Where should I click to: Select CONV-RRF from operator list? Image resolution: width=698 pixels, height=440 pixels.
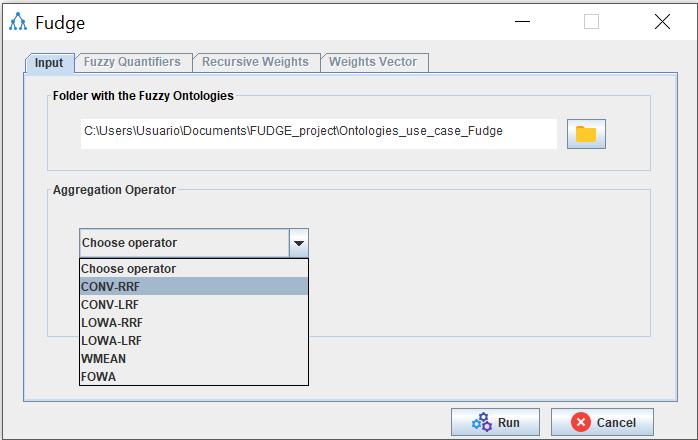pyautogui.click(x=194, y=286)
